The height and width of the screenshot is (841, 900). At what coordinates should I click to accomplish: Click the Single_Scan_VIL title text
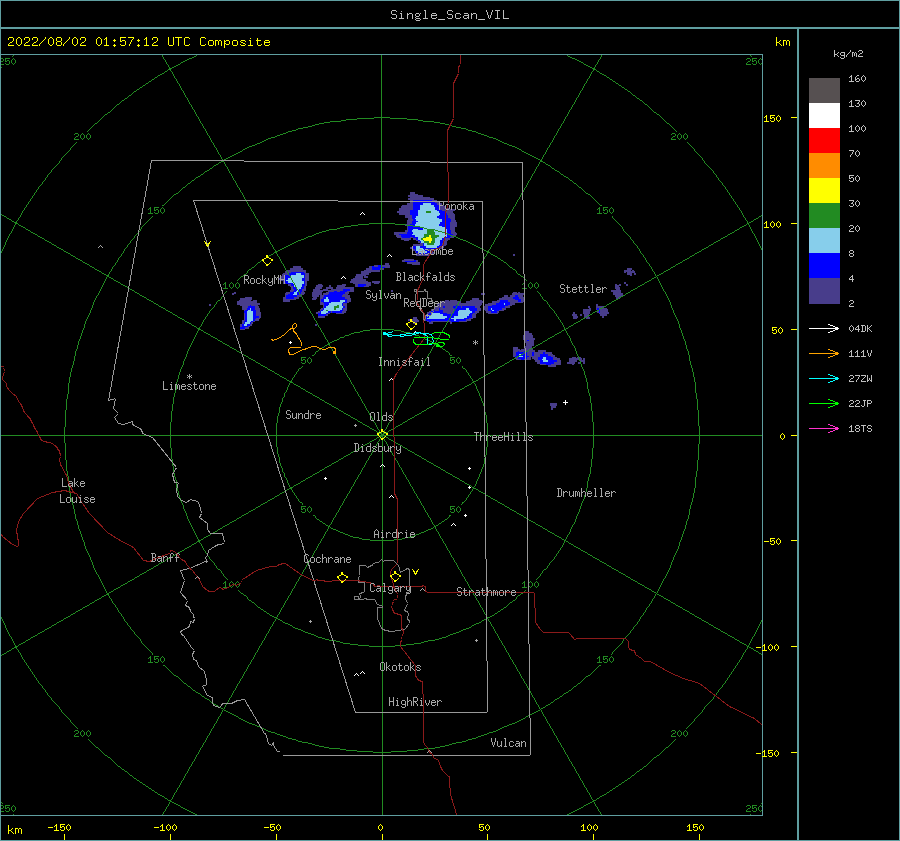pos(449,15)
